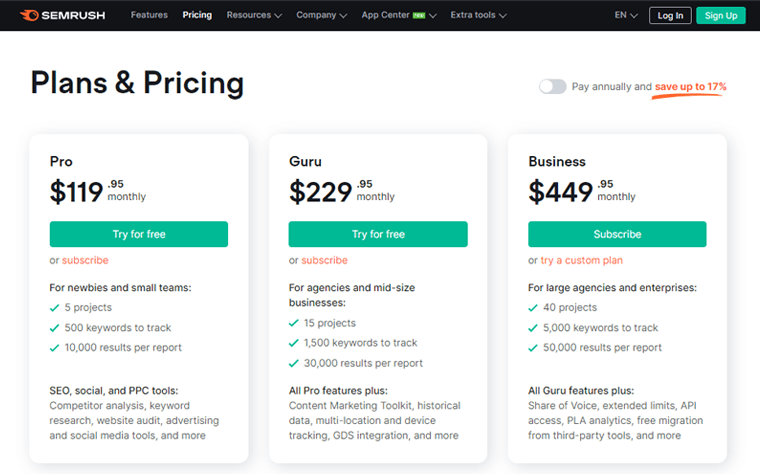Click 'All Pro features plus:' heading
The width and height of the screenshot is (760, 474).
click(338, 391)
